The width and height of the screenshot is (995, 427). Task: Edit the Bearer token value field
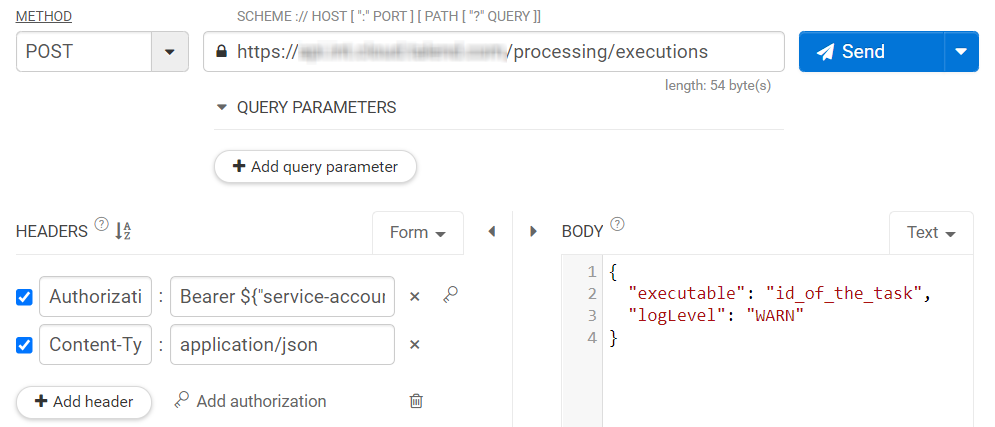pyautogui.click(x=282, y=296)
